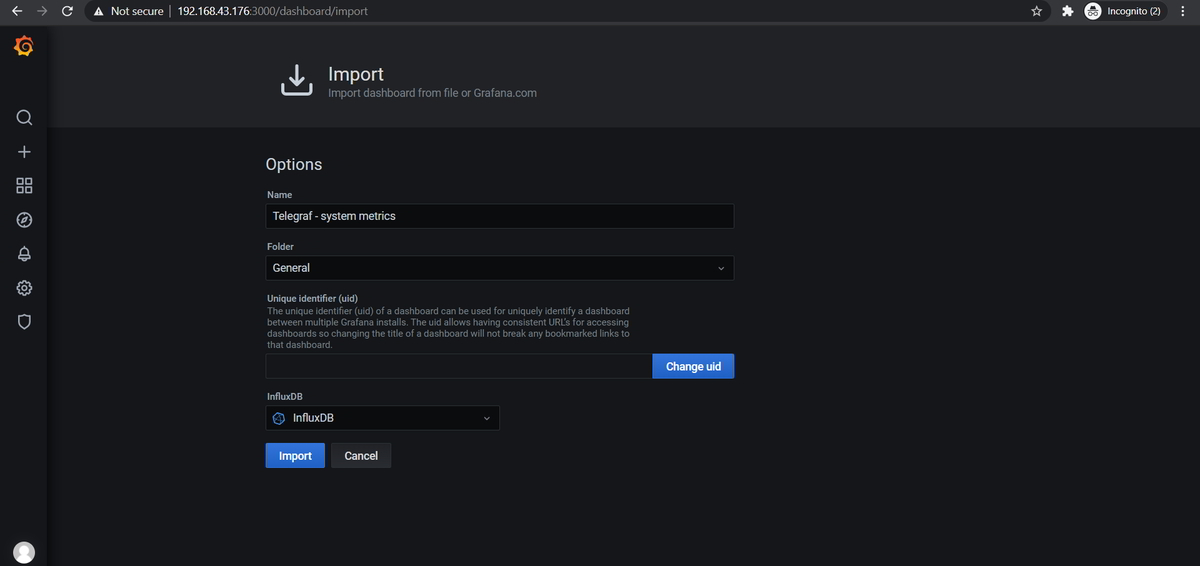This screenshot has height=566, width=1200.
Task: Open the Grafana home logo
Action: pyautogui.click(x=24, y=46)
